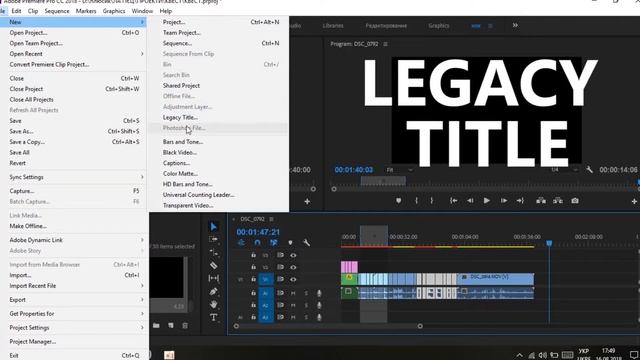Viewport: 640px width, 360px height.
Task: Click the Lift button in program monitor
Action: pyautogui.click(x=541, y=200)
